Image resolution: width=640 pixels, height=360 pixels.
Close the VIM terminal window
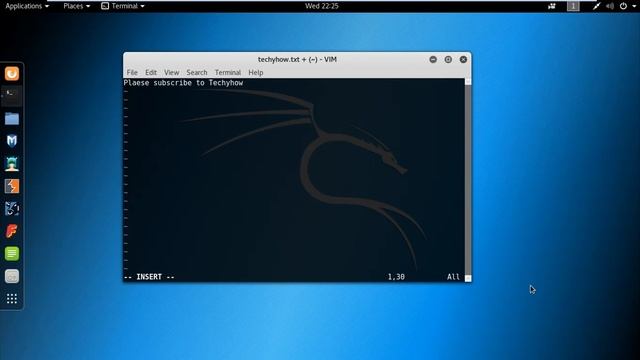(x=463, y=60)
